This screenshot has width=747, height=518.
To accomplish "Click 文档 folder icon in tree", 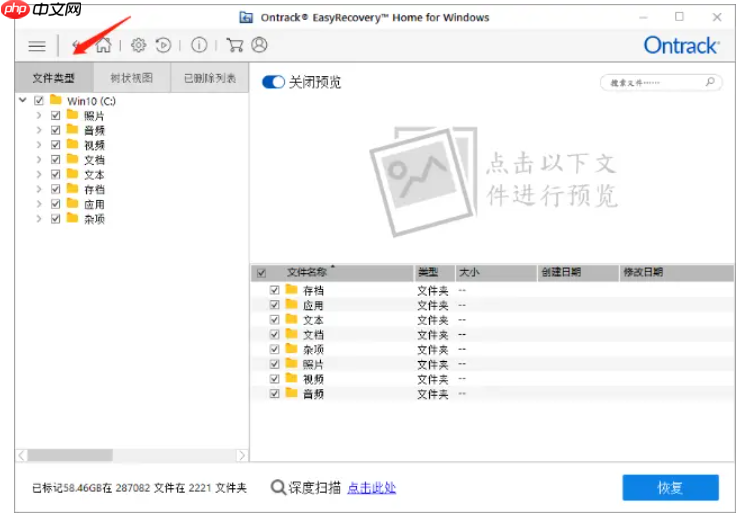I will [72, 159].
